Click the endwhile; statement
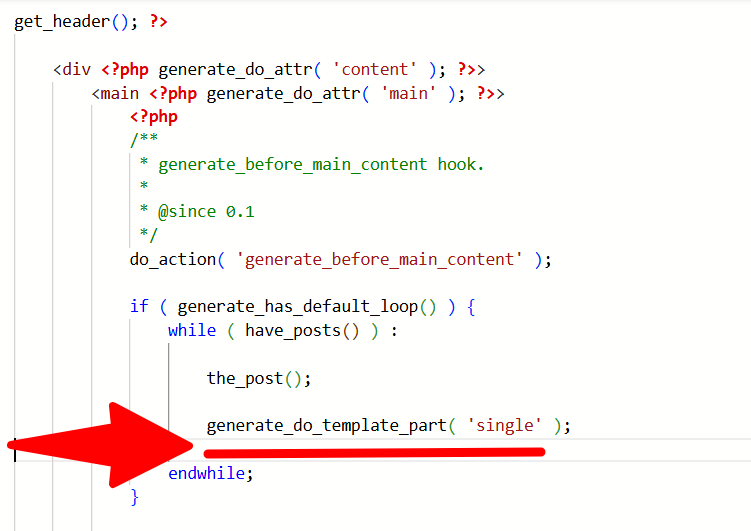Screen dimensions: 751x531 pyautogui.click(x=211, y=473)
